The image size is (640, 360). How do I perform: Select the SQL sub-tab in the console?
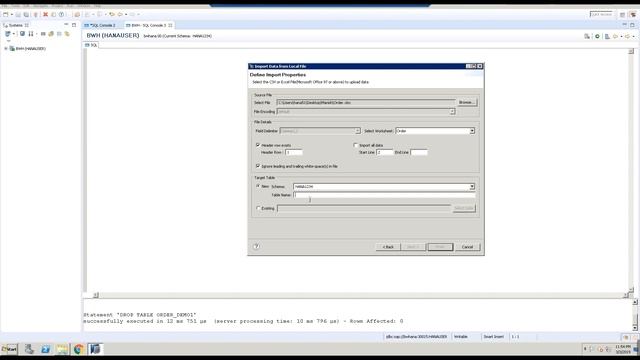pyautogui.click(x=91, y=45)
